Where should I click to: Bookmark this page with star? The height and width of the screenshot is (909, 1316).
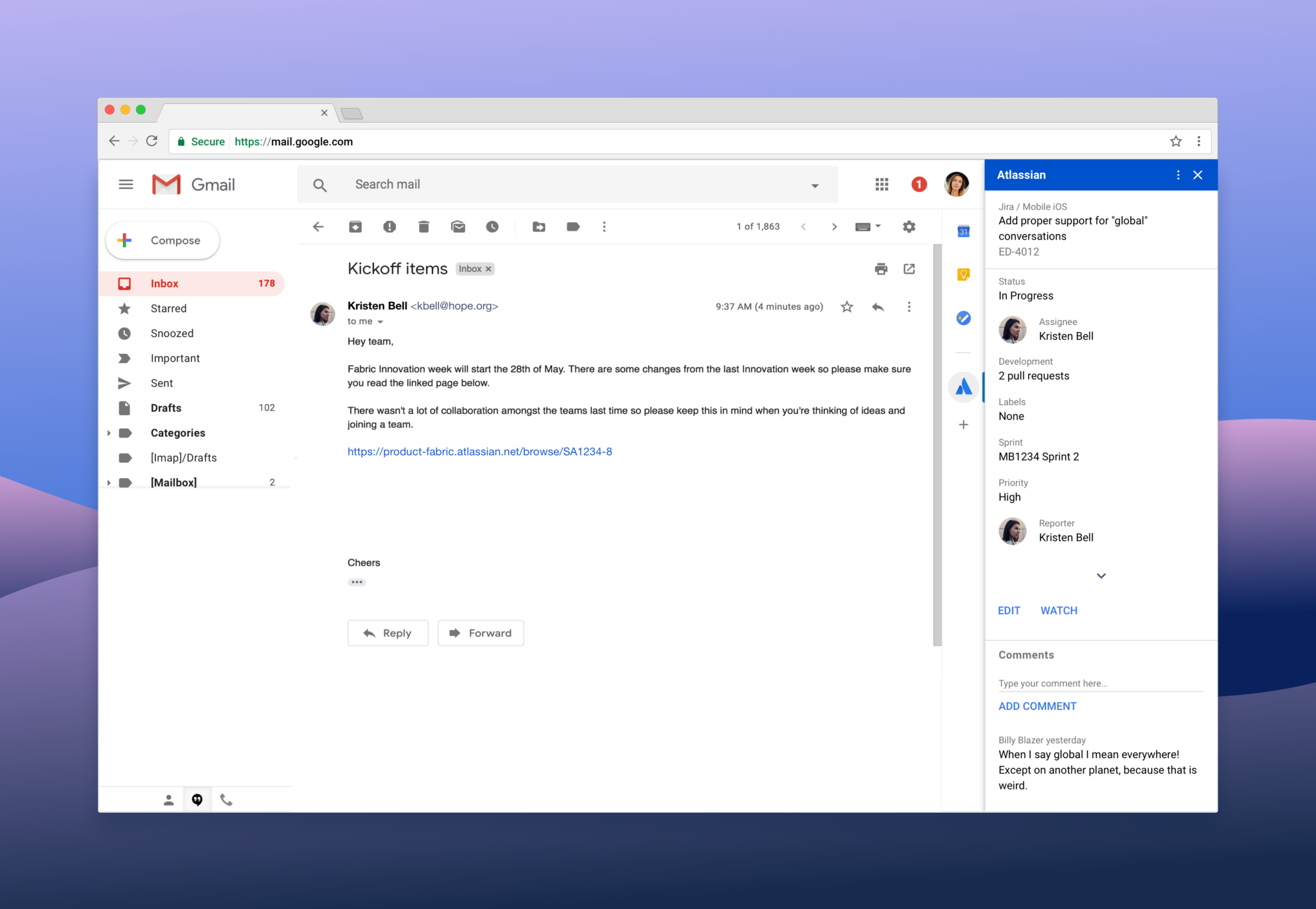(x=1176, y=141)
